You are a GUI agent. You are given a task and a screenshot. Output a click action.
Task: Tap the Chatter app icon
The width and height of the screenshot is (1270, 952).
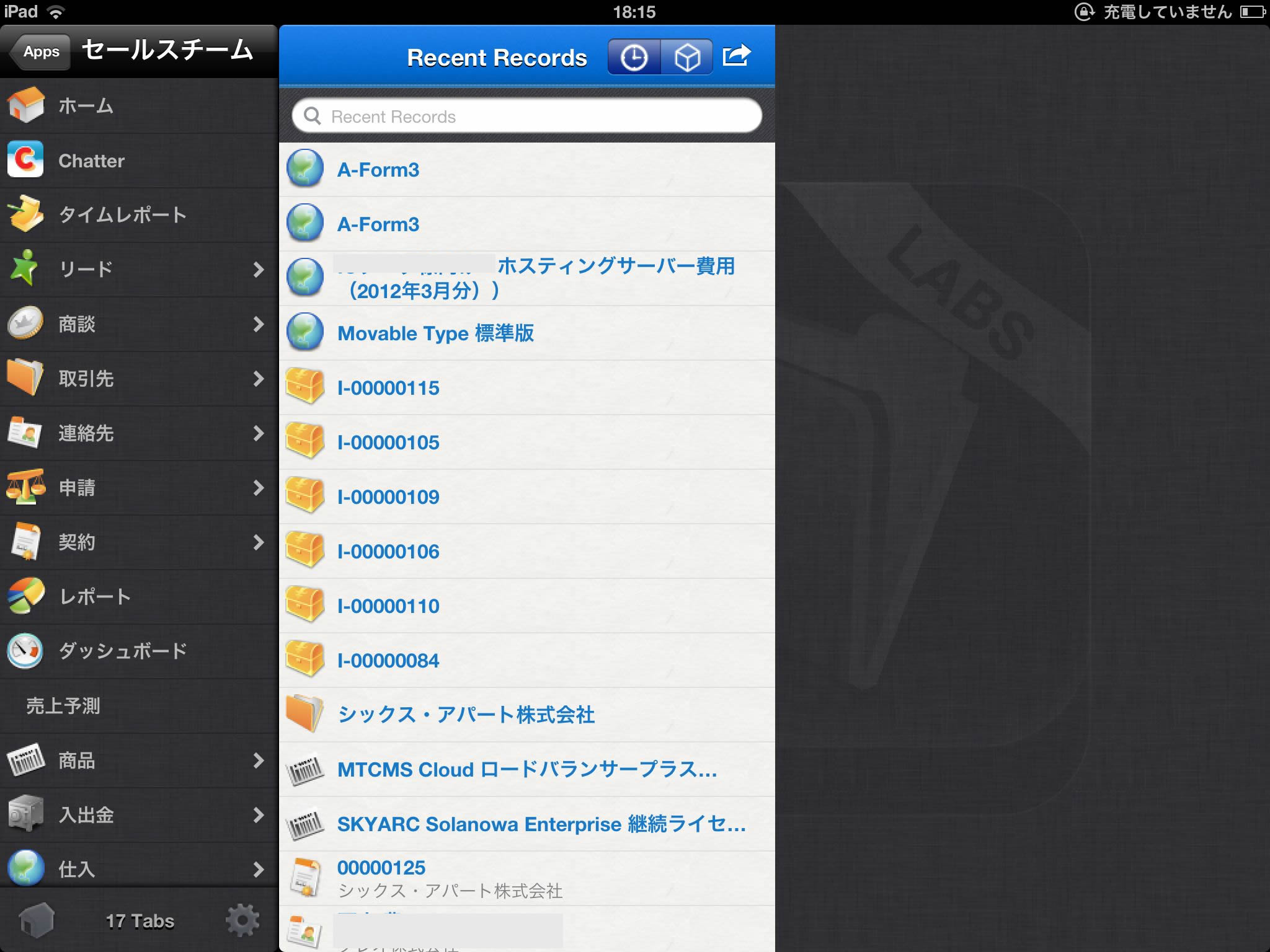point(25,160)
